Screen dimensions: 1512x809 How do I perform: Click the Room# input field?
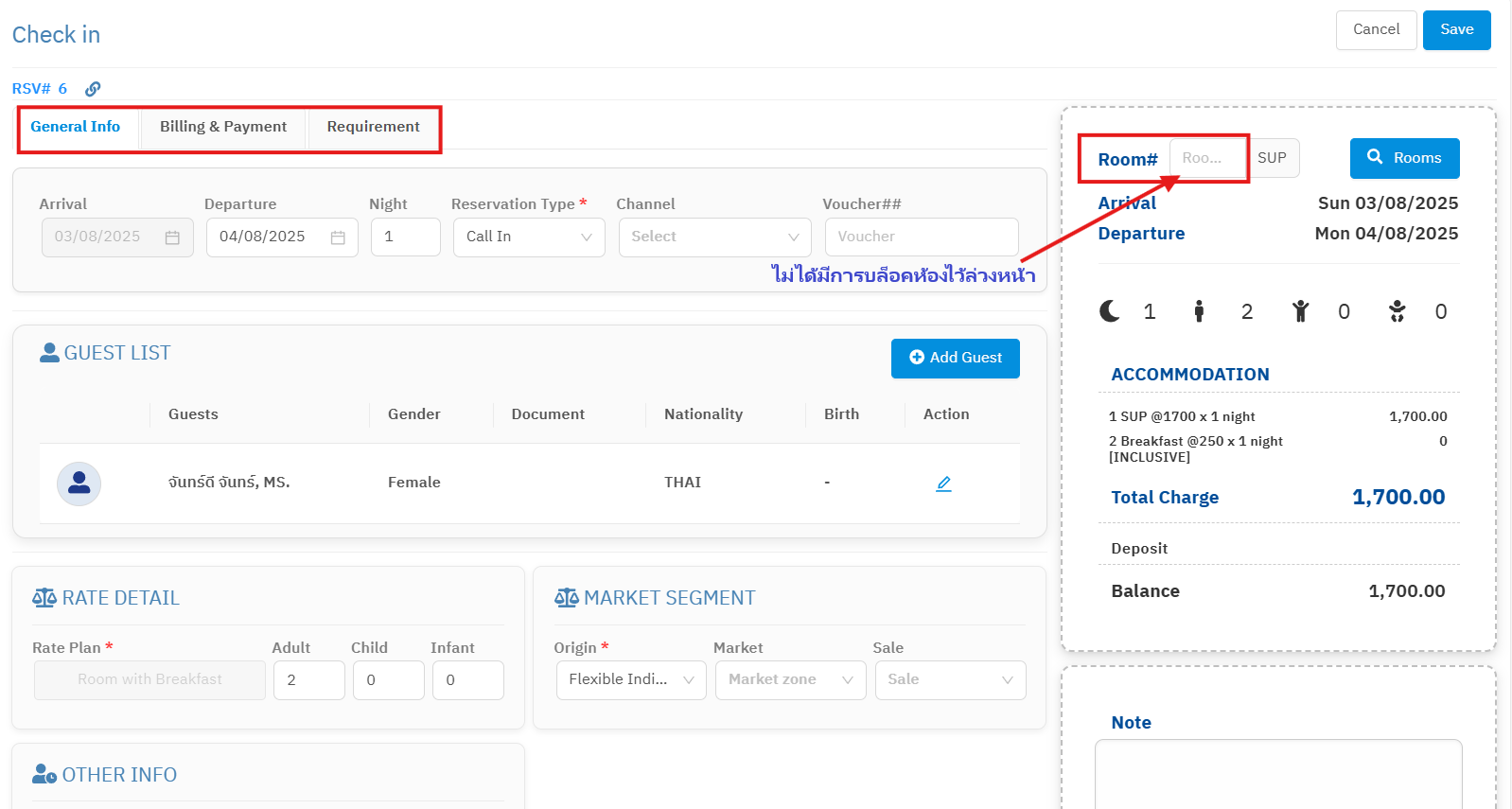click(1207, 158)
